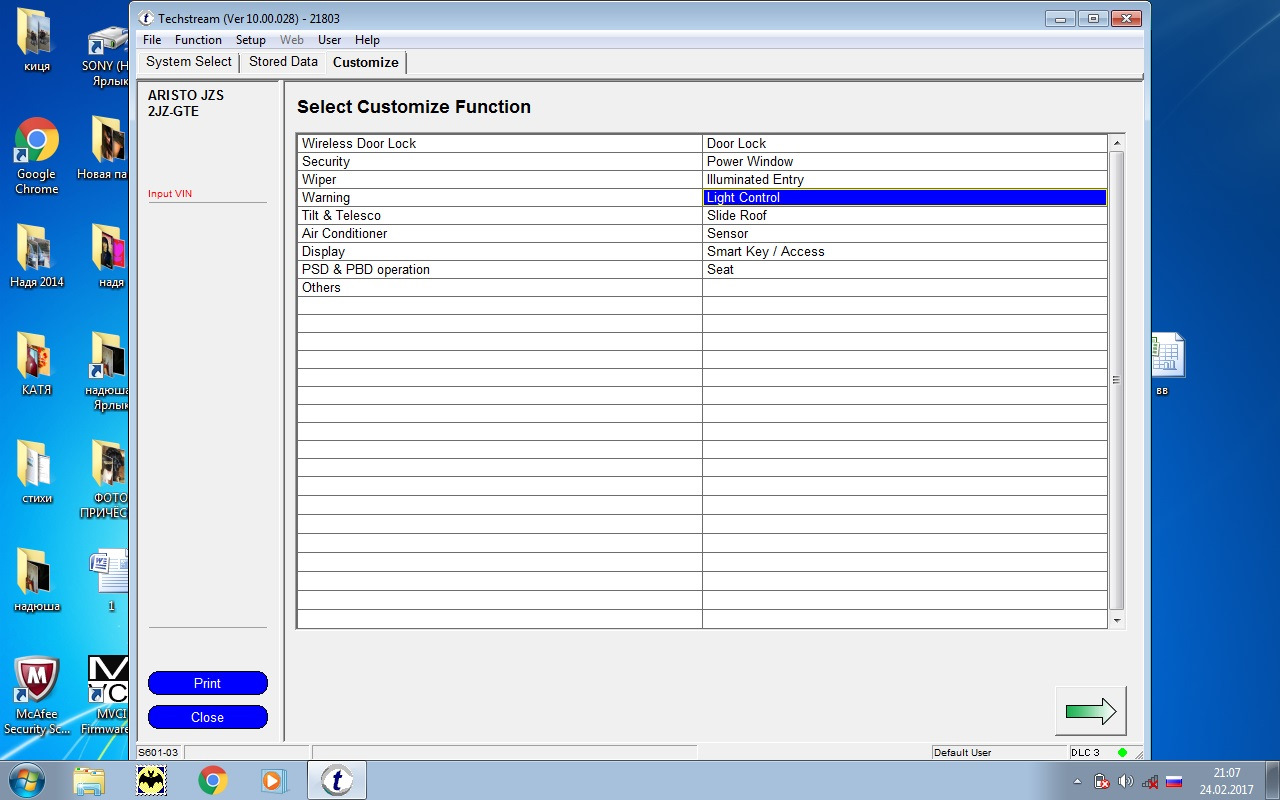Click the green next arrow button
Screen dimensions: 1280x800
click(1090, 711)
